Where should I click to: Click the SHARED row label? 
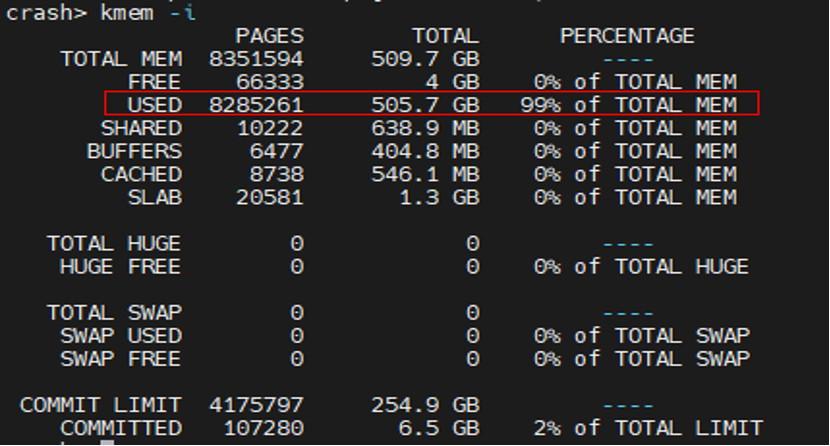click(x=141, y=128)
